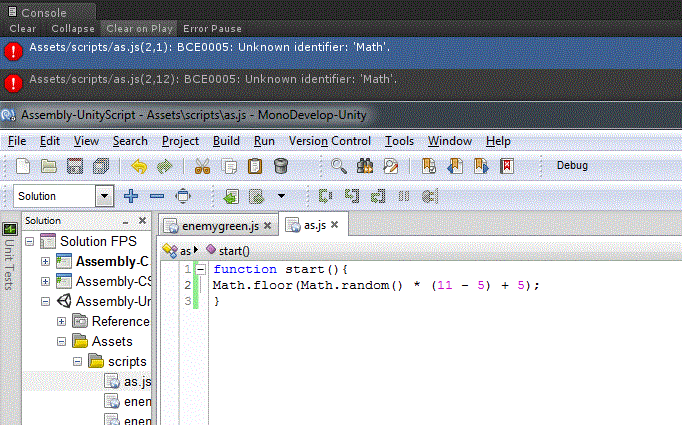
Task: Open the File menu
Action: click(17, 141)
